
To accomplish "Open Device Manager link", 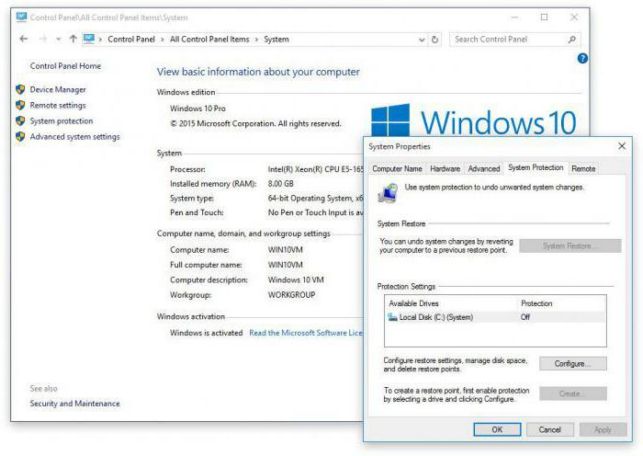I will coord(58,89).
